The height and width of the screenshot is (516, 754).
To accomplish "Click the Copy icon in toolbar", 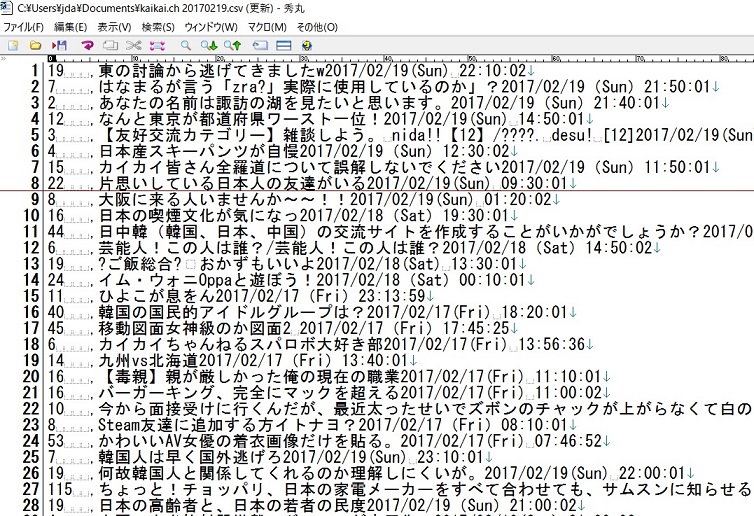I will 111,46.
